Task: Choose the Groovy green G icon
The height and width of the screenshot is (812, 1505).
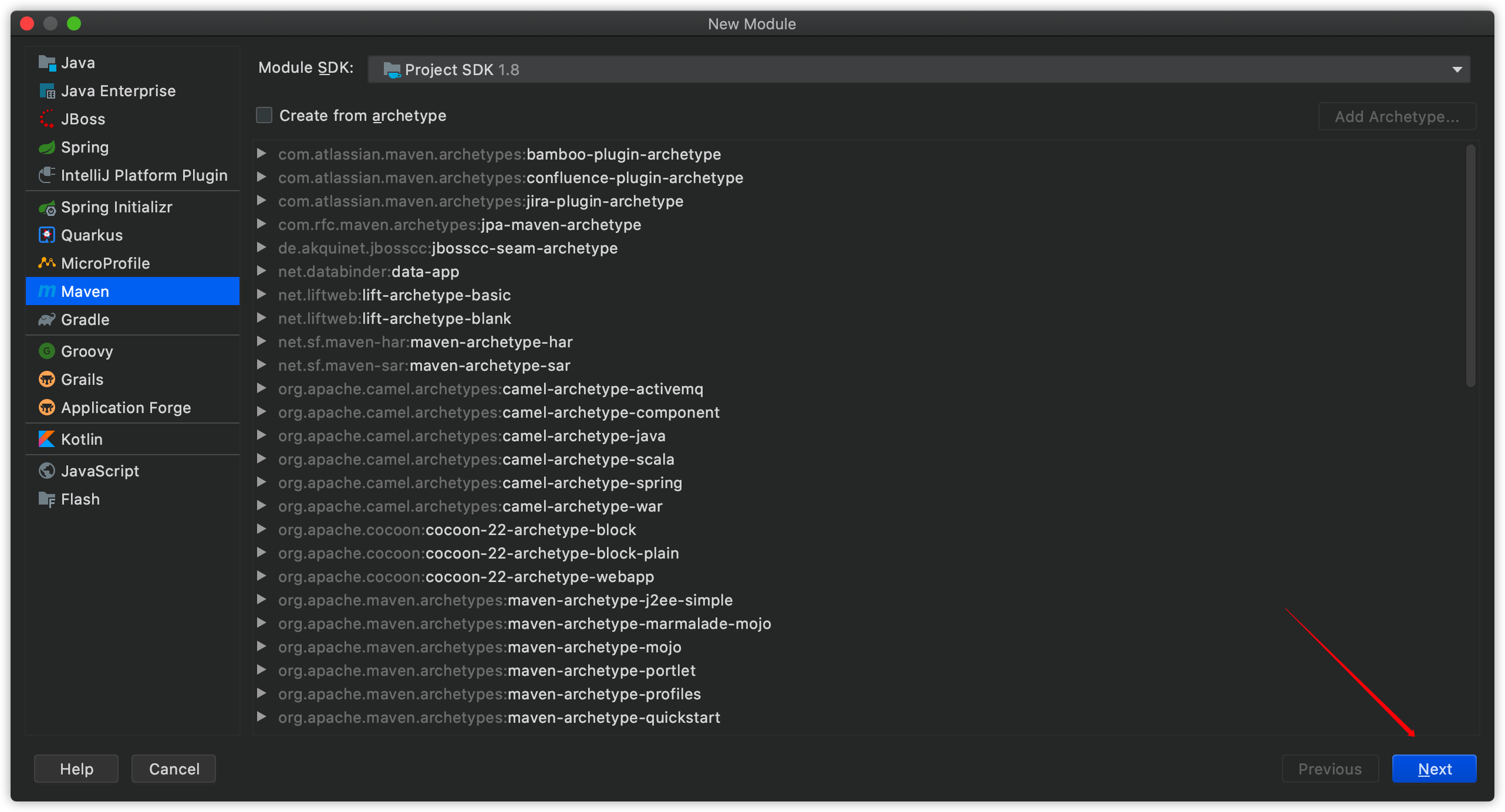Action: click(47, 351)
